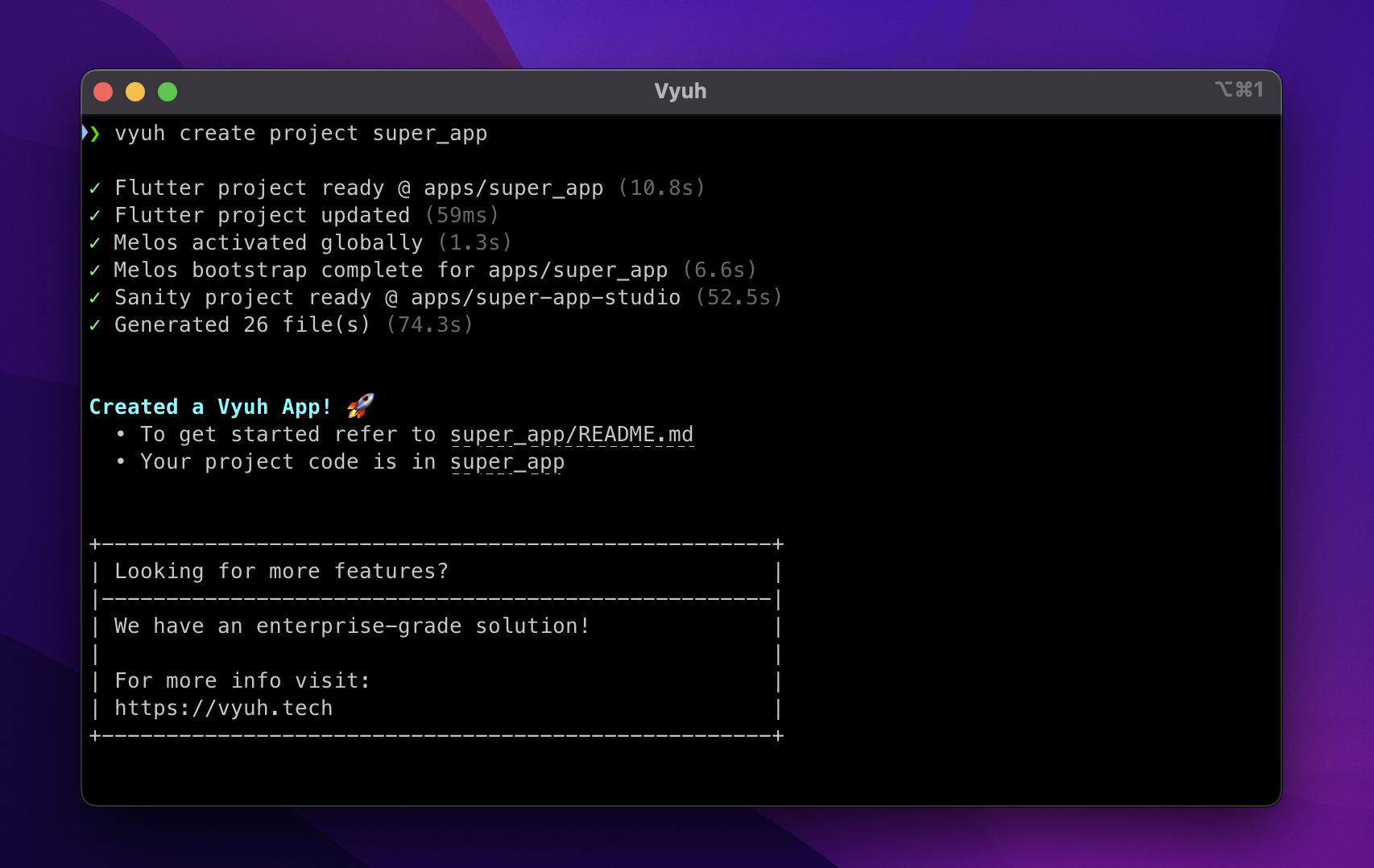Click the checkmark next to Sanity project ready
This screenshot has width=1374, height=868.
tap(96, 297)
